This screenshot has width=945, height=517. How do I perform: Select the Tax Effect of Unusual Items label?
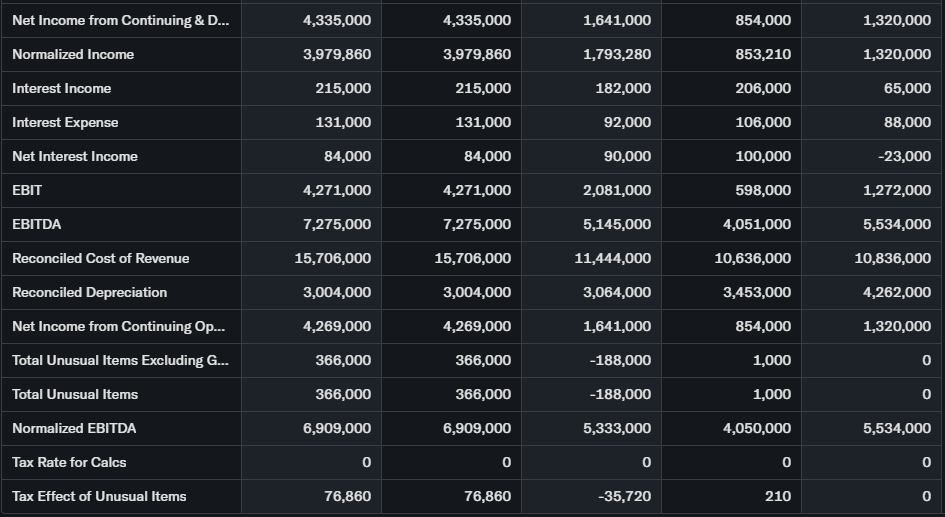pyautogui.click(x=99, y=496)
